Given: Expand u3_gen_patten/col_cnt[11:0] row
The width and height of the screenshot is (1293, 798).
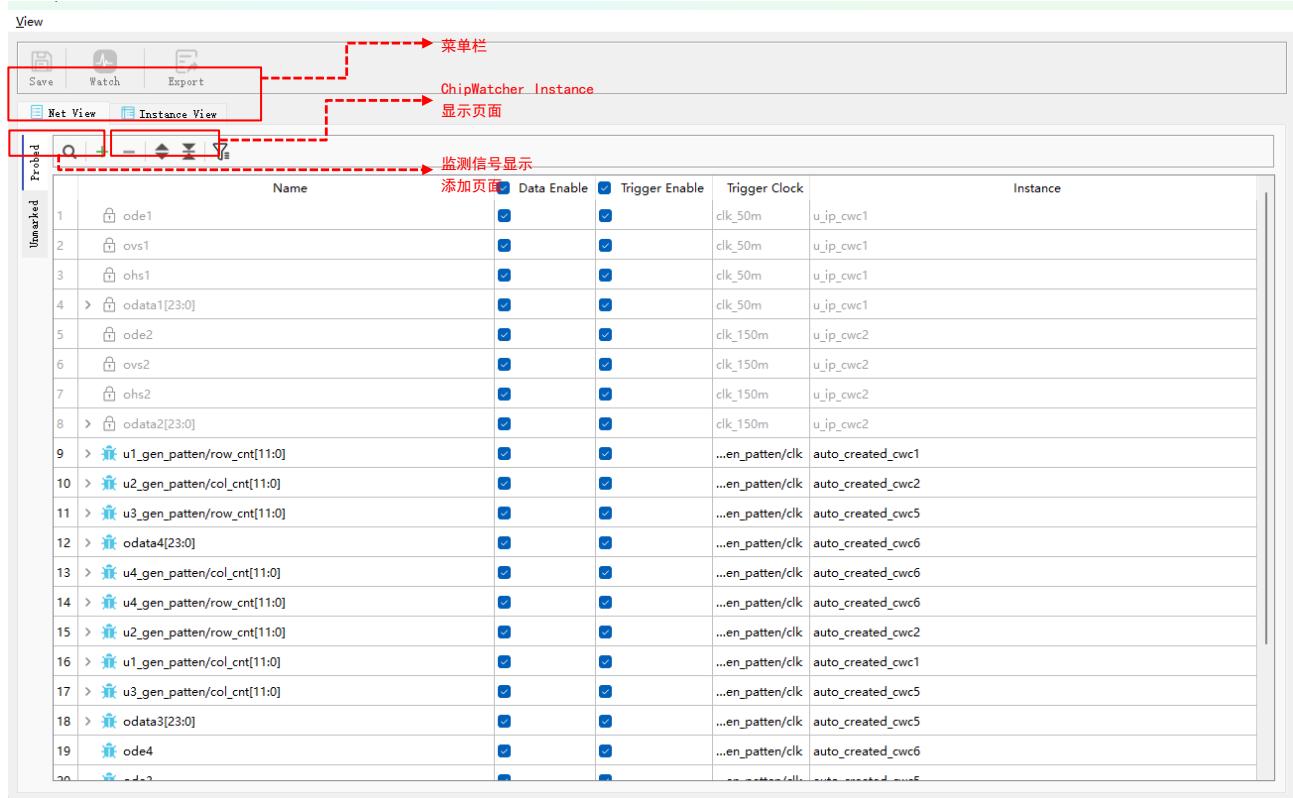Looking at the screenshot, I should pos(90,691).
